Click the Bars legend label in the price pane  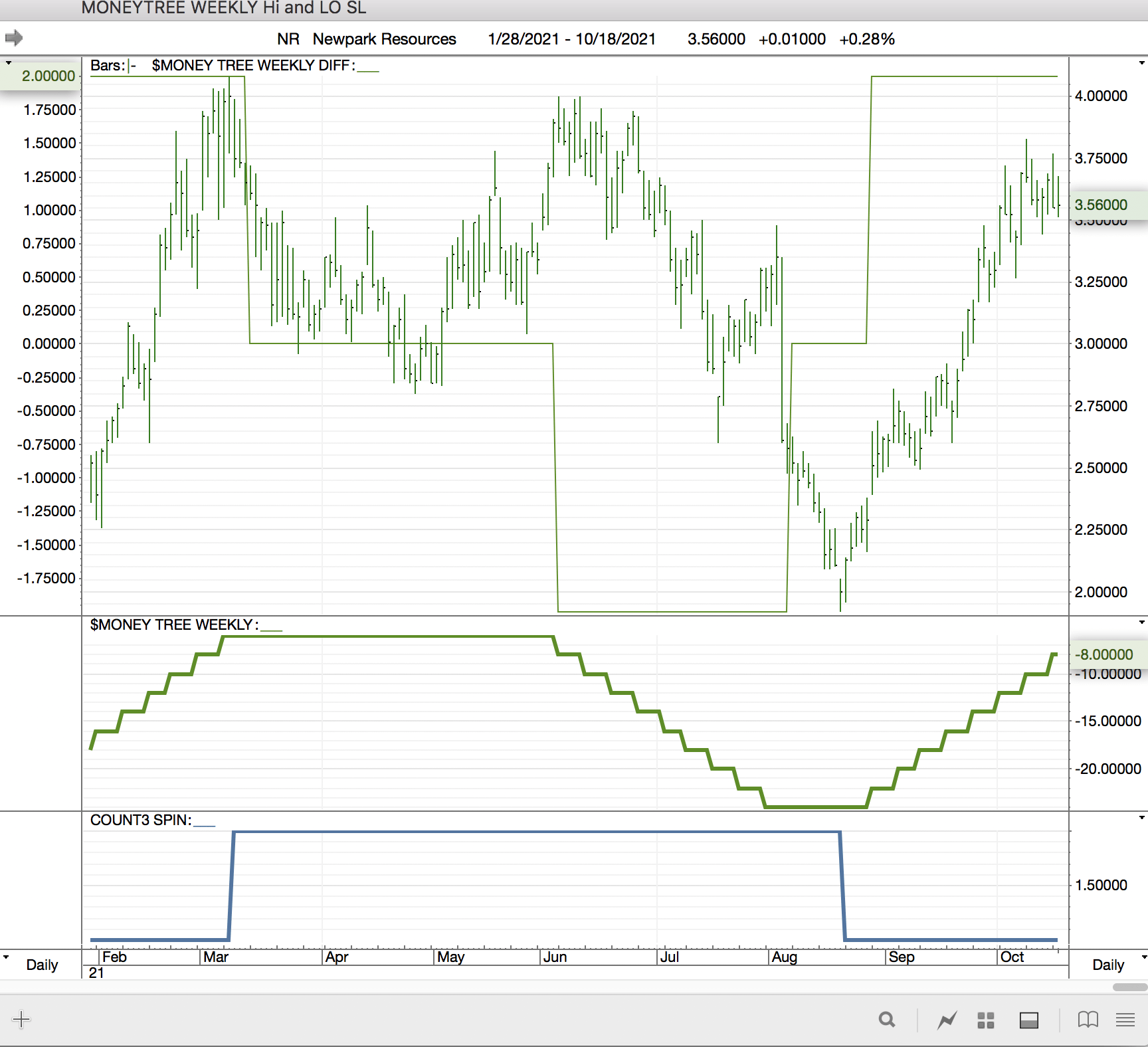tap(107, 65)
